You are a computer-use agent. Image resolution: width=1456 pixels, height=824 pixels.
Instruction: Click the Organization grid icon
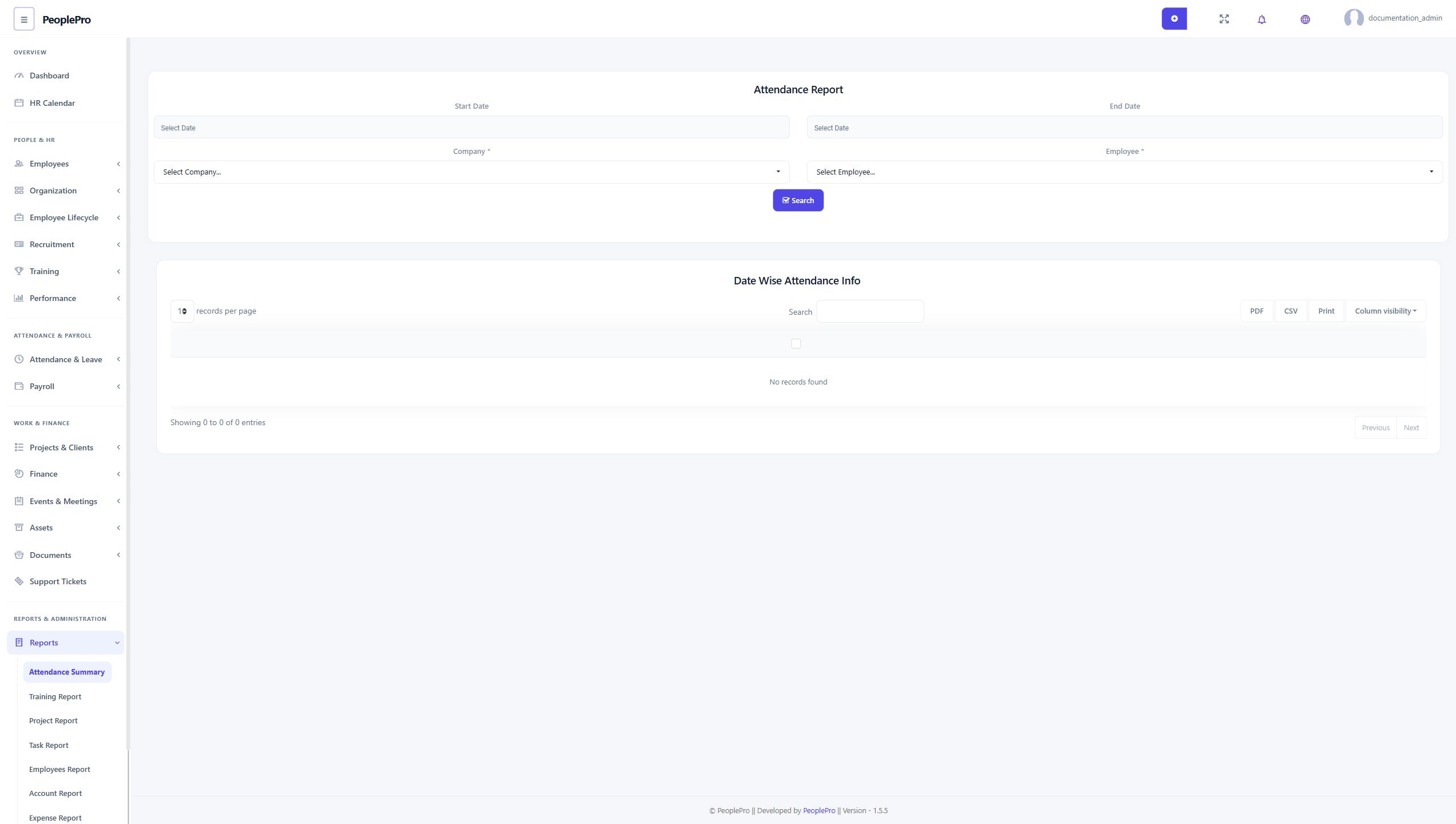(19, 191)
